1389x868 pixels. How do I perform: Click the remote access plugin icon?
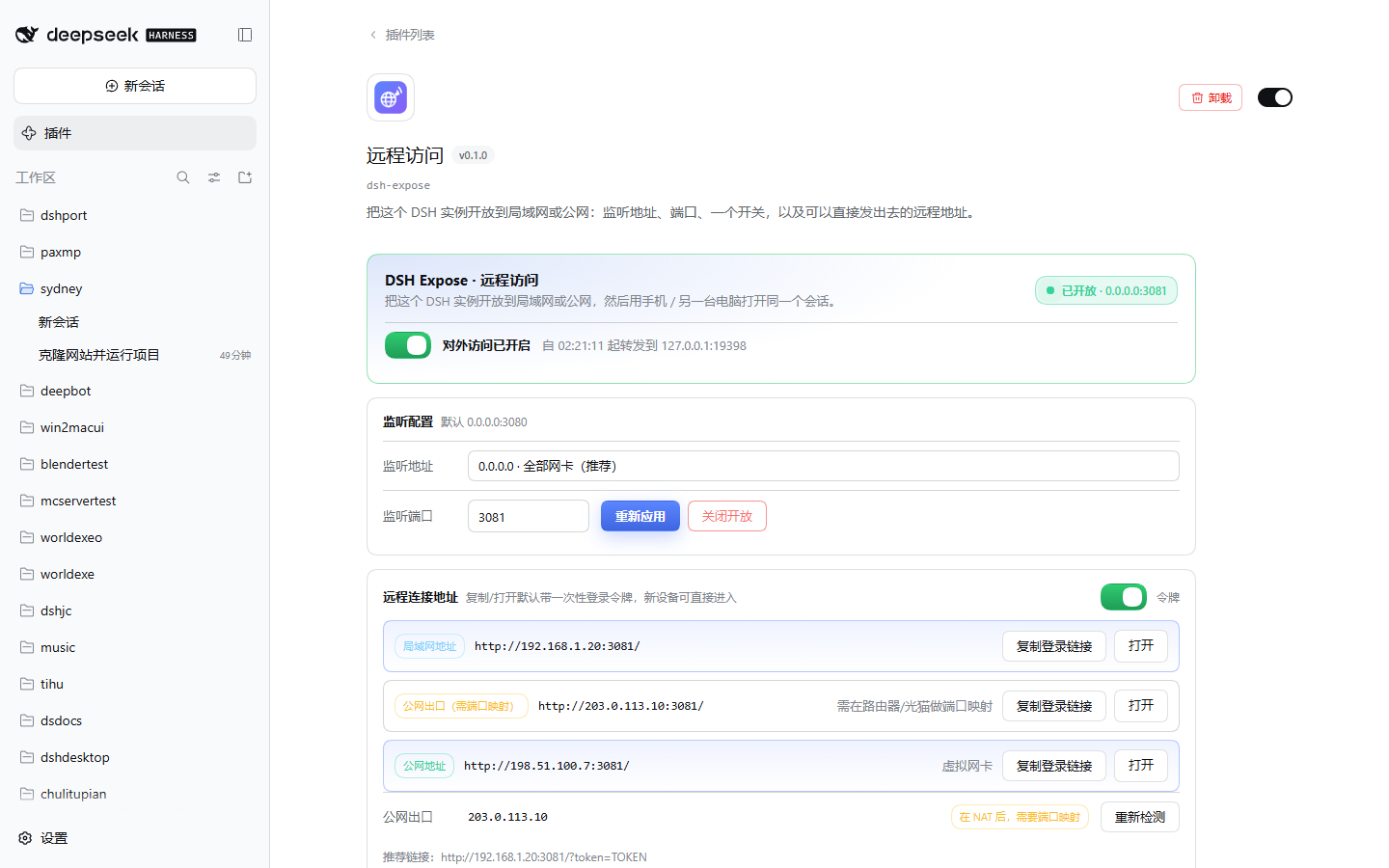click(x=391, y=97)
